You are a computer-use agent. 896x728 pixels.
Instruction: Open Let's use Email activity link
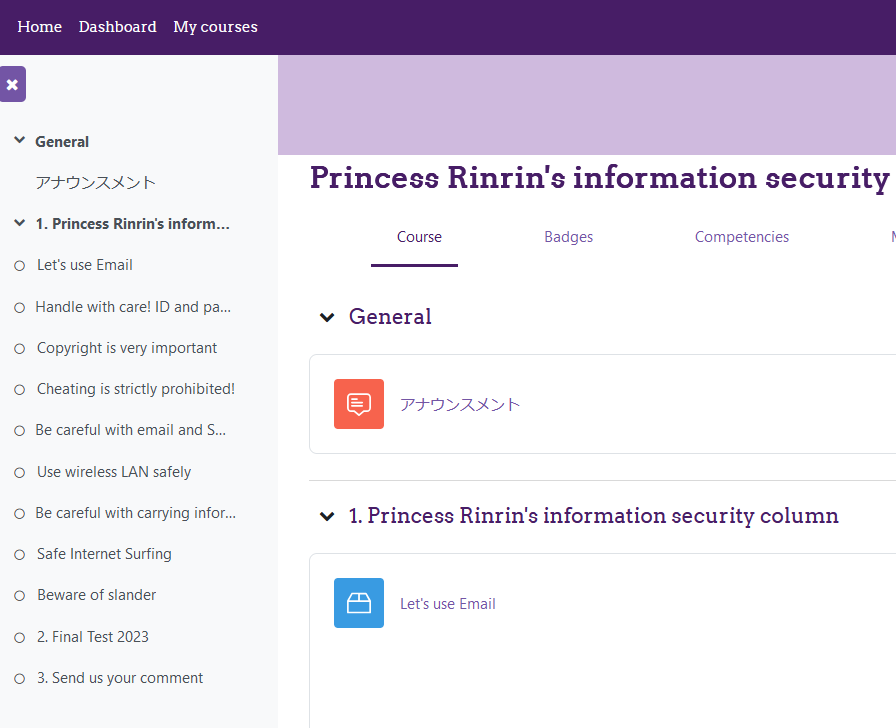pos(447,603)
